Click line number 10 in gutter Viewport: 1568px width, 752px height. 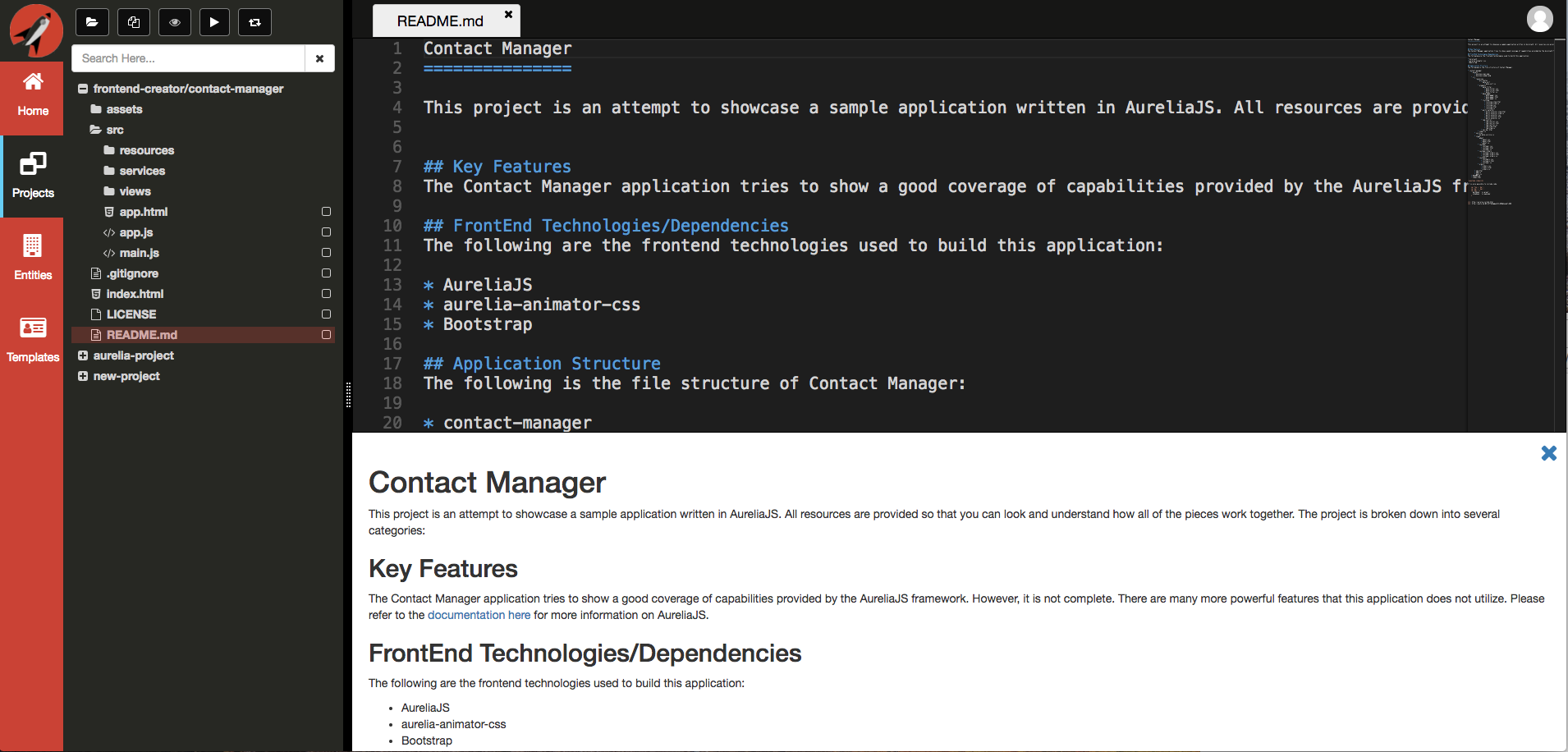coord(392,226)
